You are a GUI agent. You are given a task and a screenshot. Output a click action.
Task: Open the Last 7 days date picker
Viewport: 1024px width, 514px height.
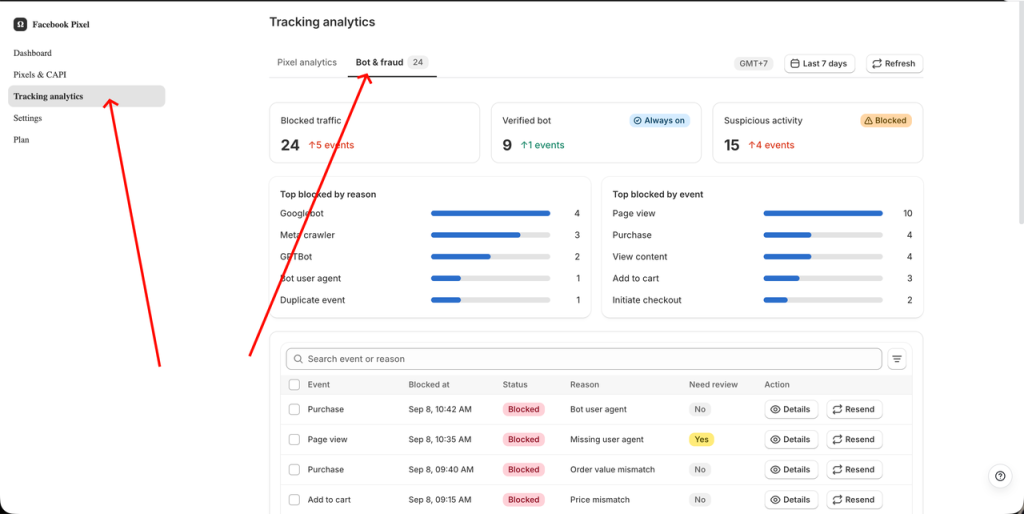point(819,63)
